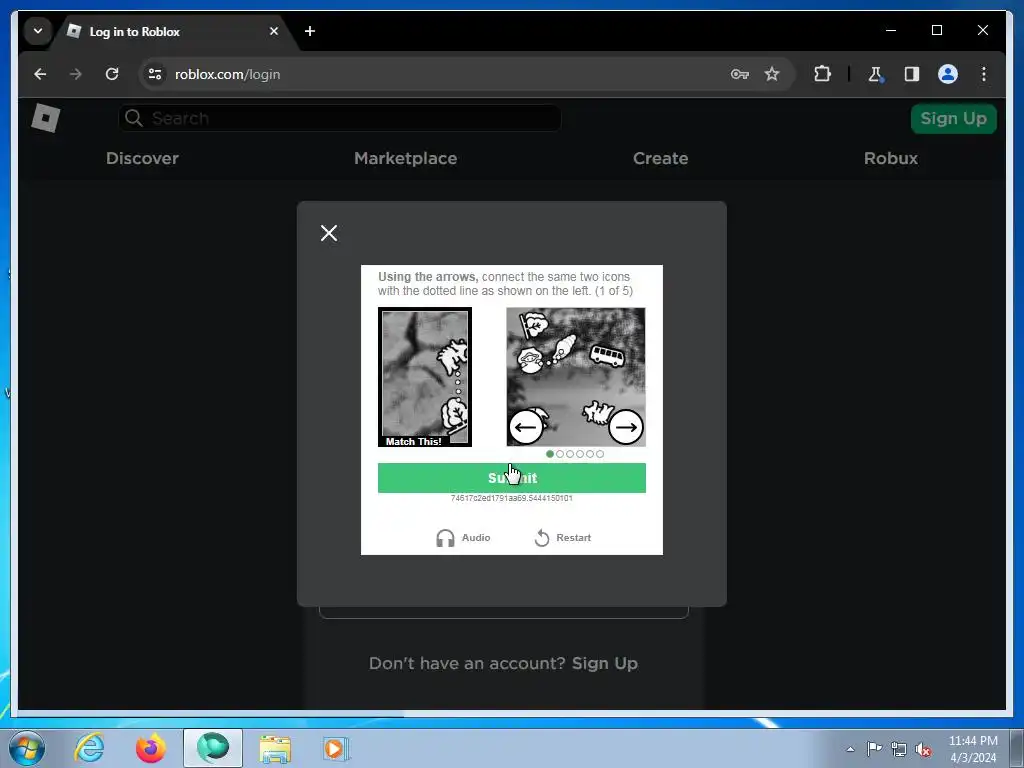
Task: Open Chrome Labs flask icon
Action: click(x=876, y=74)
